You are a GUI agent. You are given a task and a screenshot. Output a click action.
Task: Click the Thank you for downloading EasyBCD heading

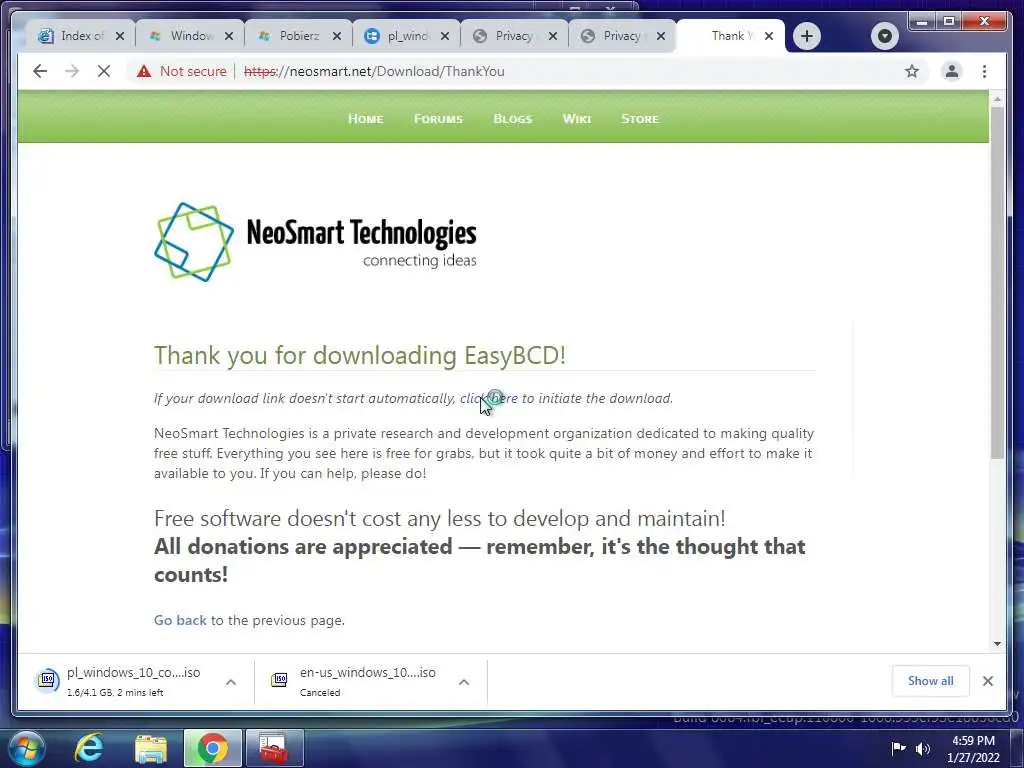pos(360,355)
